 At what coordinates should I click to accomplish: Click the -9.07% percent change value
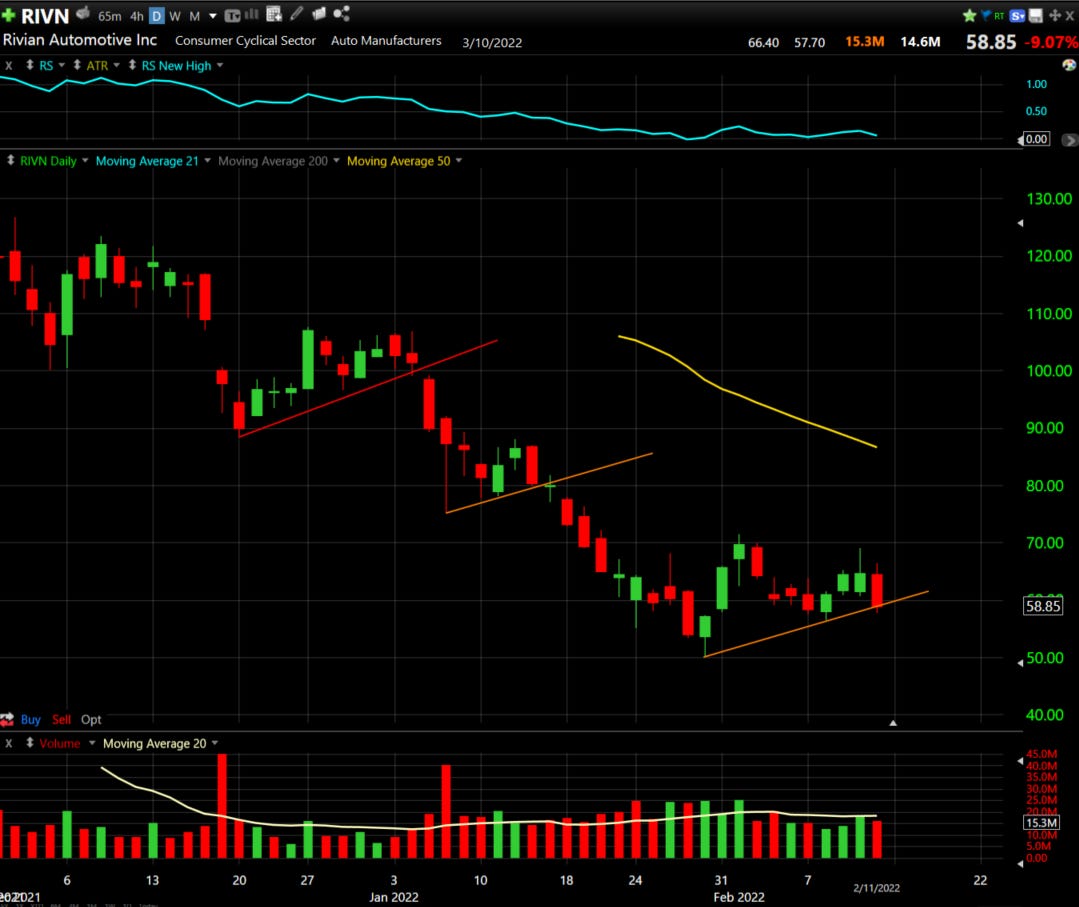pos(1051,43)
